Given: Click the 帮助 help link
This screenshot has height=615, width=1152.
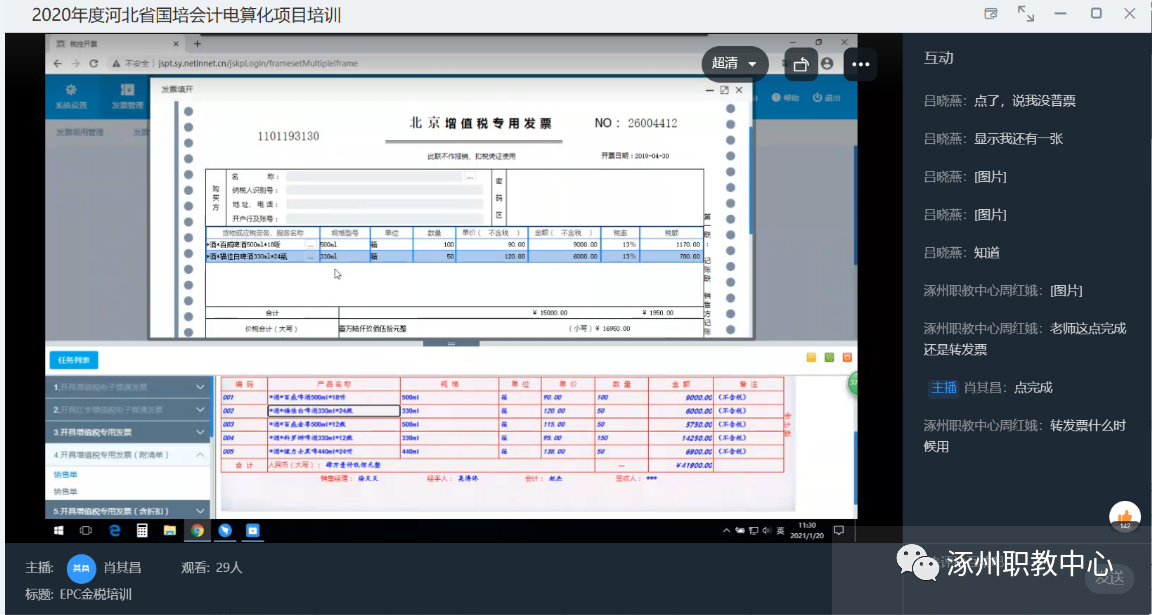Looking at the screenshot, I should (x=785, y=98).
